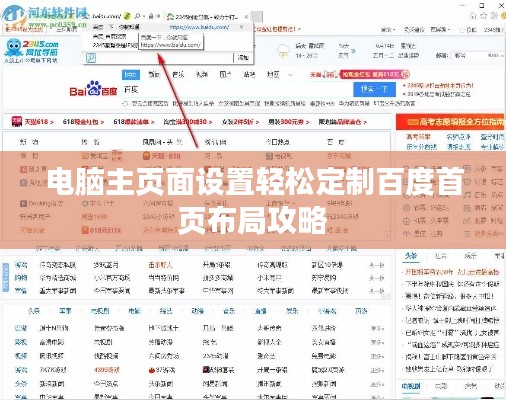Image resolution: width=506 pixels, height=400 pixels.
Task: Open the red 4399游戏 link
Action: pyautogui.click(x=107, y=370)
